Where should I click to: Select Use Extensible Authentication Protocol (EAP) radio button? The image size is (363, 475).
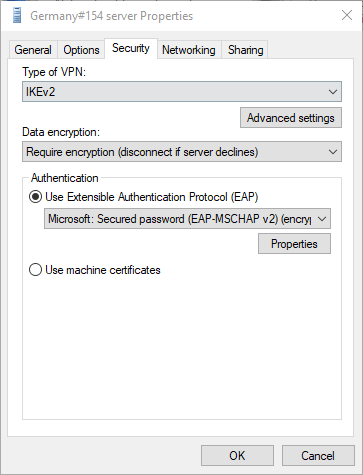[x=35, y=197]
